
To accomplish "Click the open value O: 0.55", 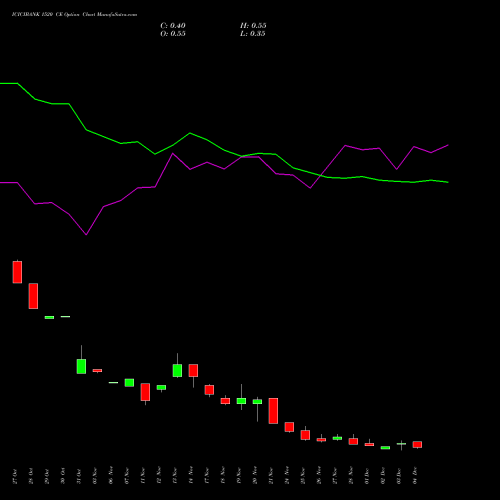I will pos(173,34).
